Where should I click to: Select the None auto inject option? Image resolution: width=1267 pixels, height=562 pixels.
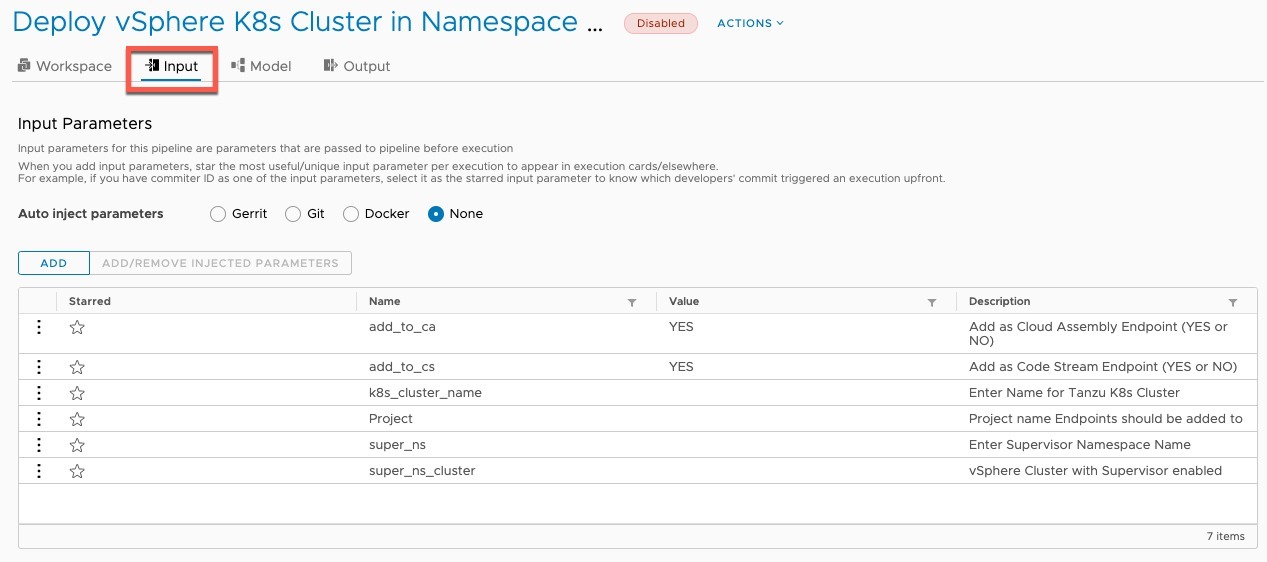436,214
